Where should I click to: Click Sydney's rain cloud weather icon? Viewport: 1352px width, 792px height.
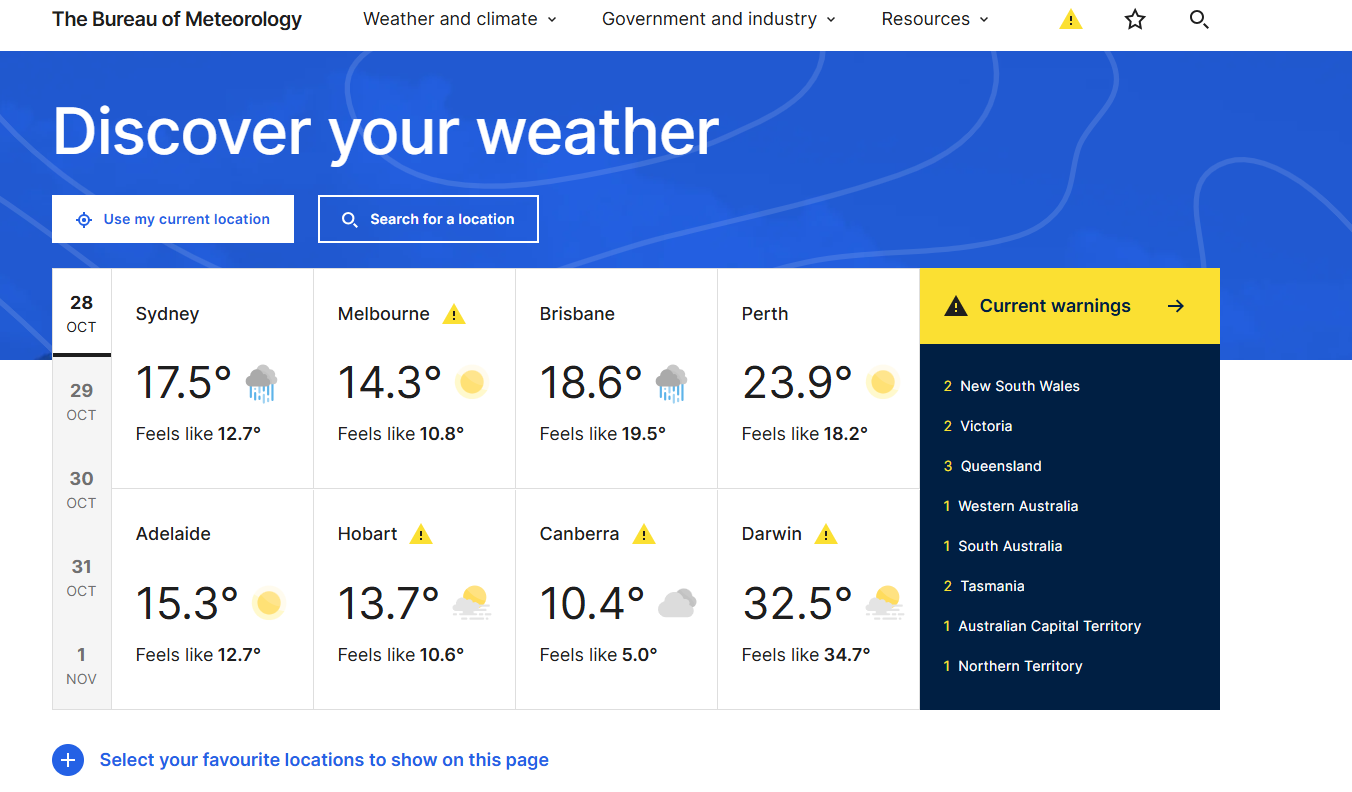(261, 383)
